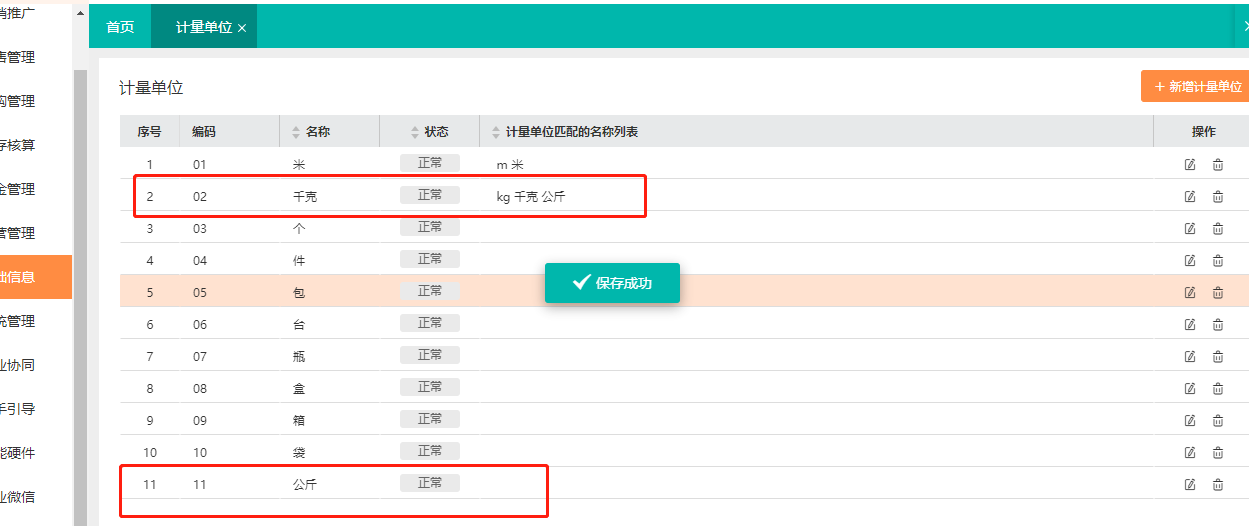Image resolution: width=1249 pixels, height=526 pixels.
Task: Edit the 公斤 unit row
Action: (1190, 485)
